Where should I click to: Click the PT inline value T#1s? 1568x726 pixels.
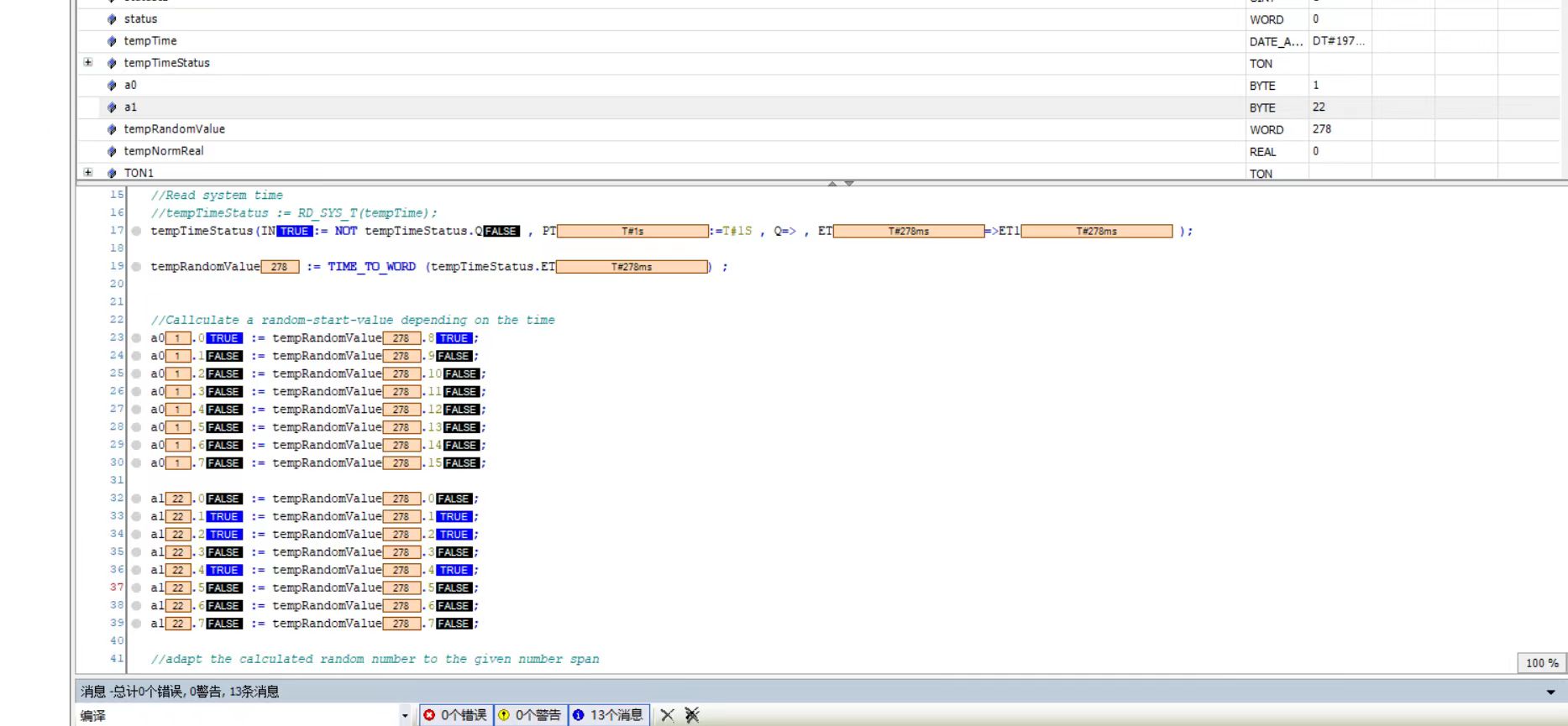pyautogui.click(x=632, y=231)
